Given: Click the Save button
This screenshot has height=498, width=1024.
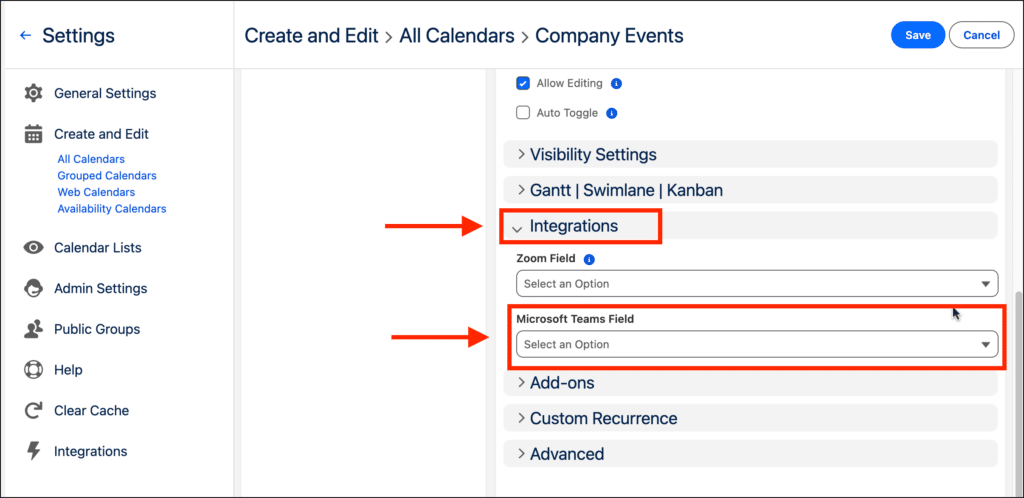Looking at the screenshot, I should click(x=918, y=35).
